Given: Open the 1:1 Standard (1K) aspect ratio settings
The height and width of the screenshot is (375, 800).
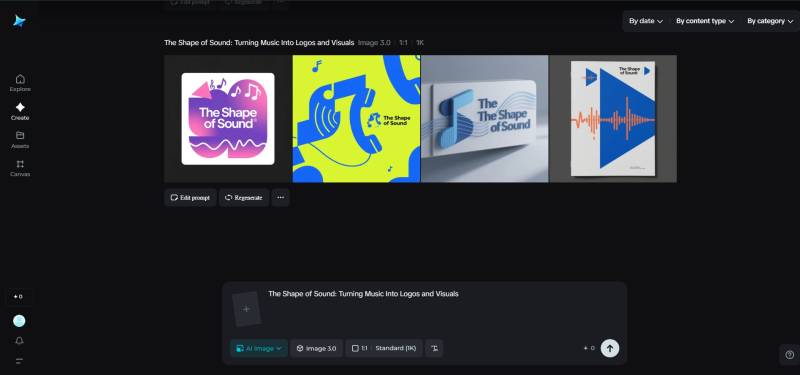Looking at the screenshot, I should tap(384, 348).
